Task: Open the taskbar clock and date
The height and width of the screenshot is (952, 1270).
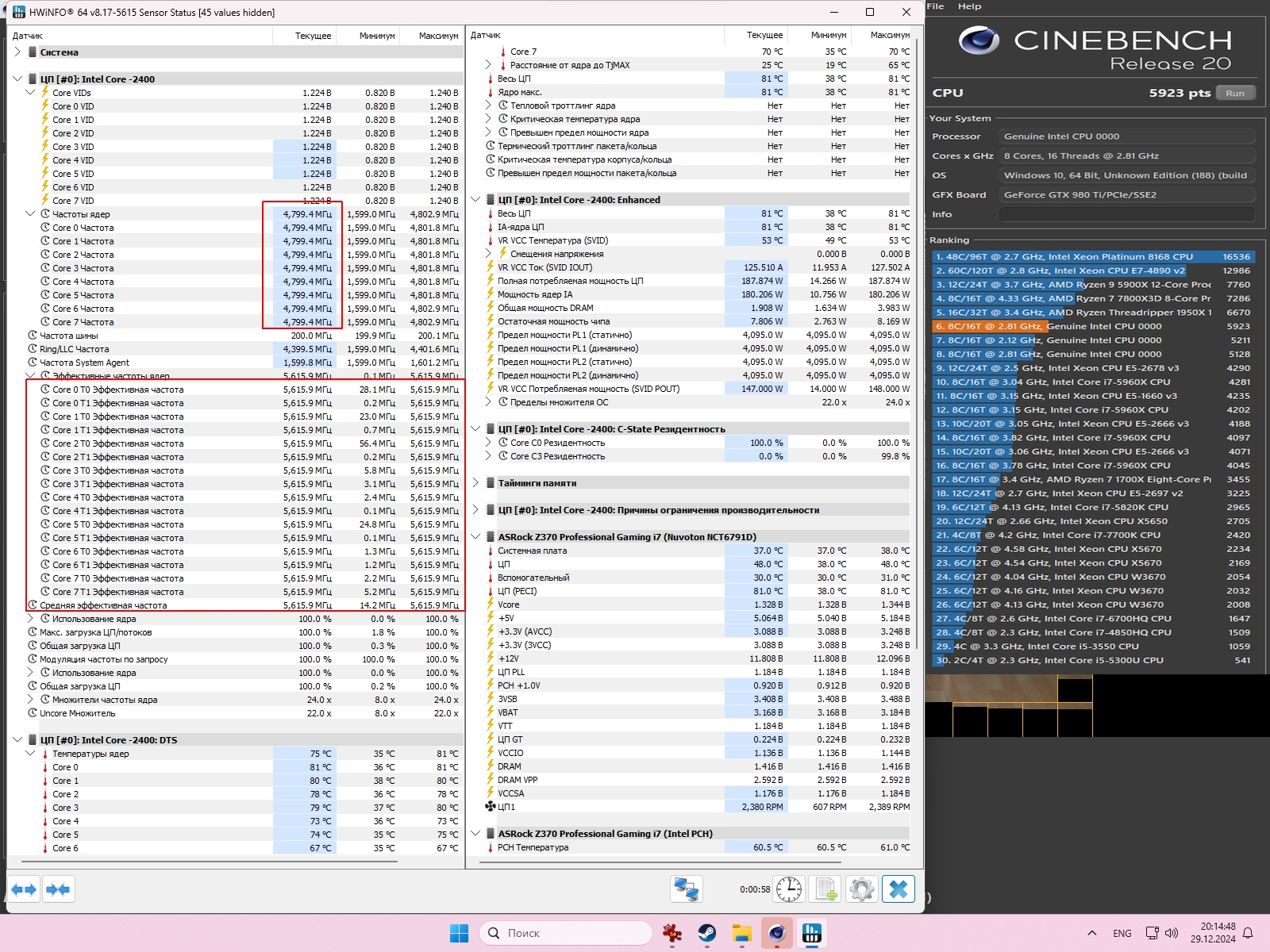Action: [1213, 933]
